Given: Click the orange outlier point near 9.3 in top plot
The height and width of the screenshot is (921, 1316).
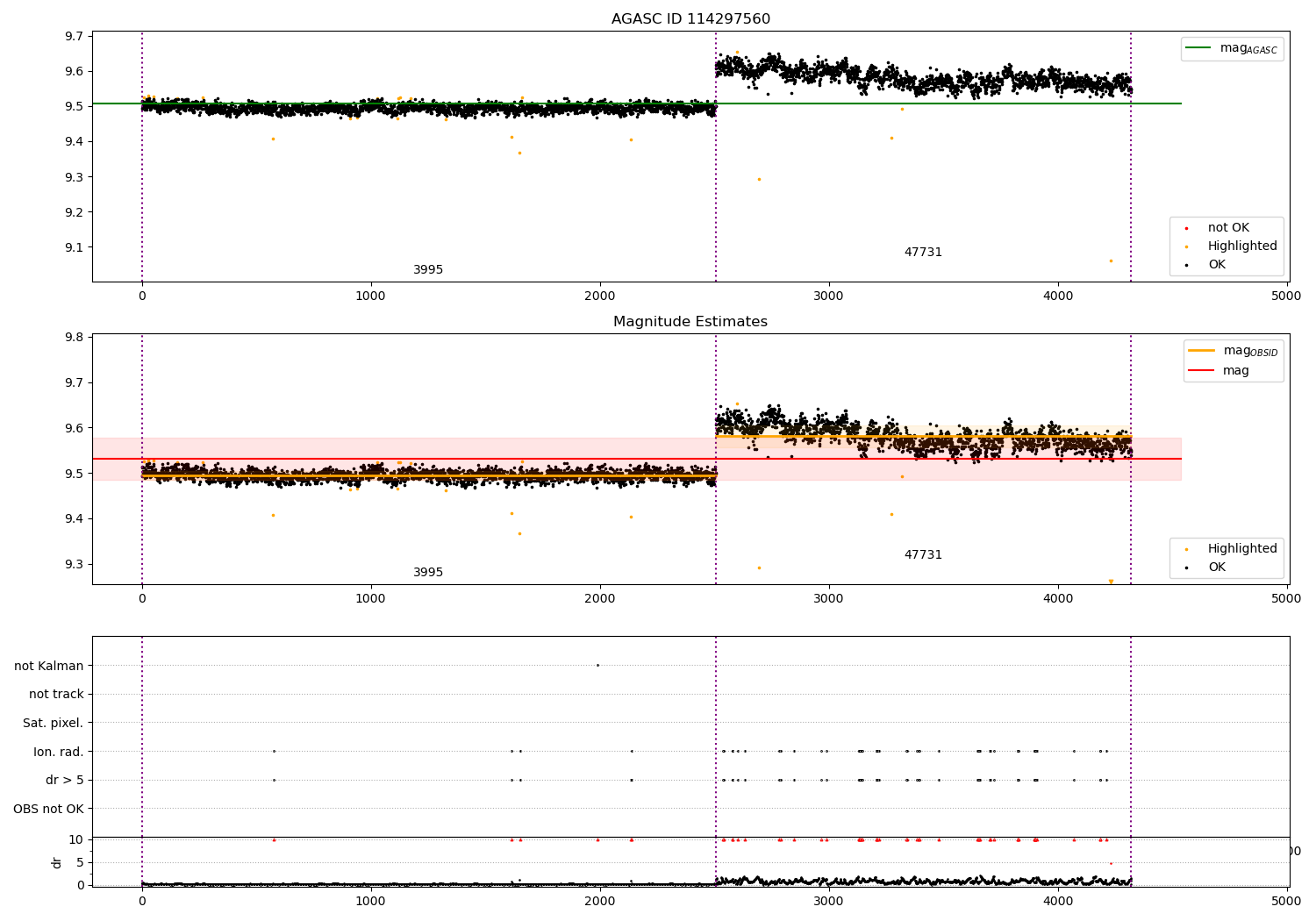Looking at the screenshot, I should click(x=759, y=179).
